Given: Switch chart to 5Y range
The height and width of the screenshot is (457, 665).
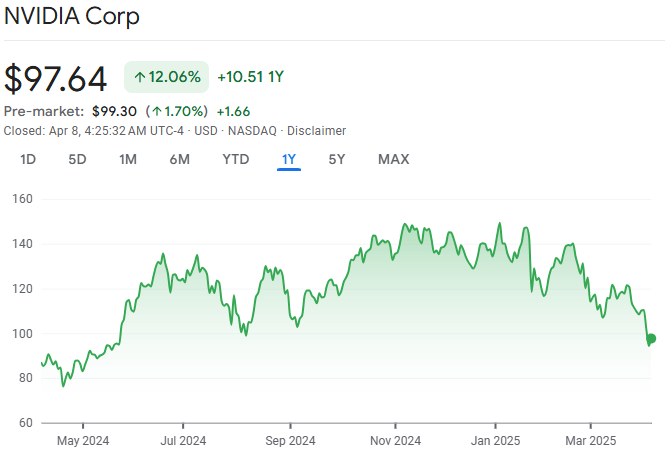Looking at the screenshot, I should (x=337, y=159).
